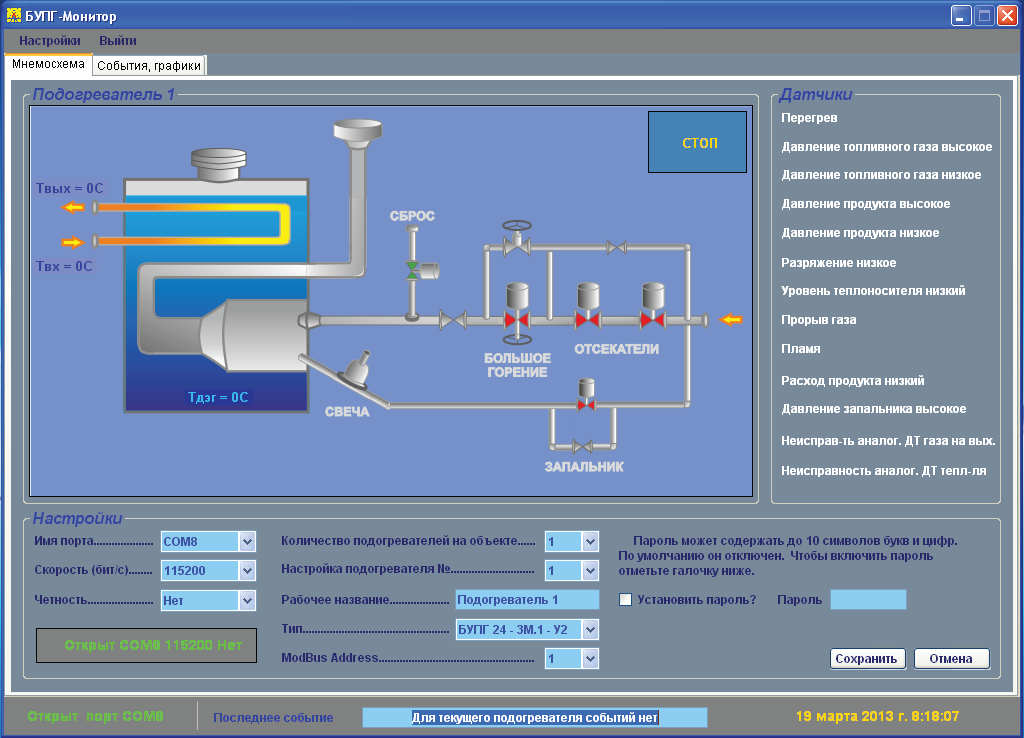Click the Твых outlet arrow icon
The width and height of the screenshot is (1024, 738).
74,207
